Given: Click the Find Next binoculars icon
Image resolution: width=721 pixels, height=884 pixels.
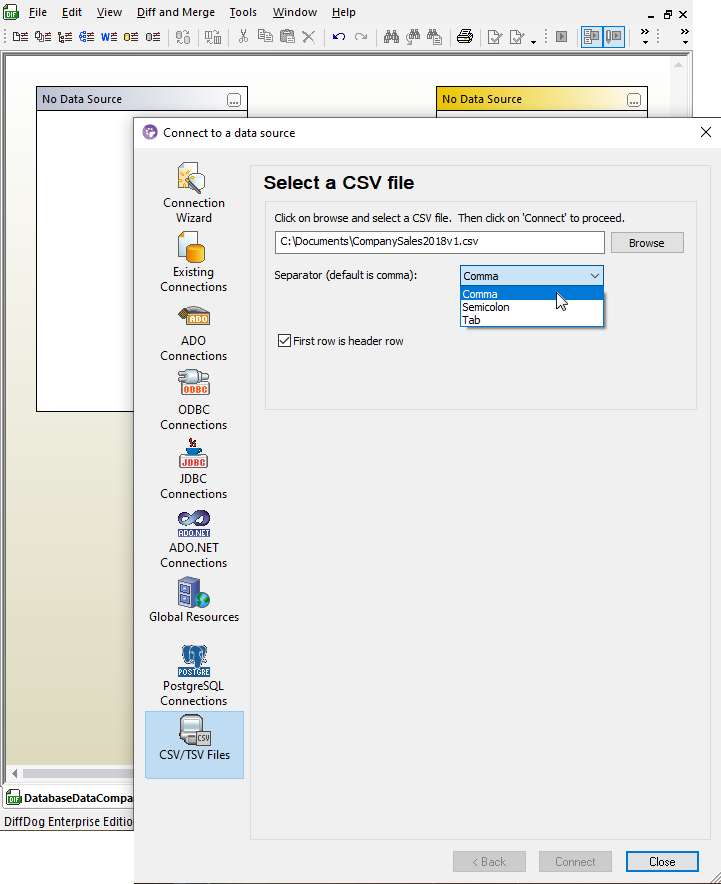Looking at the screenshot, I should pos(413,37).
